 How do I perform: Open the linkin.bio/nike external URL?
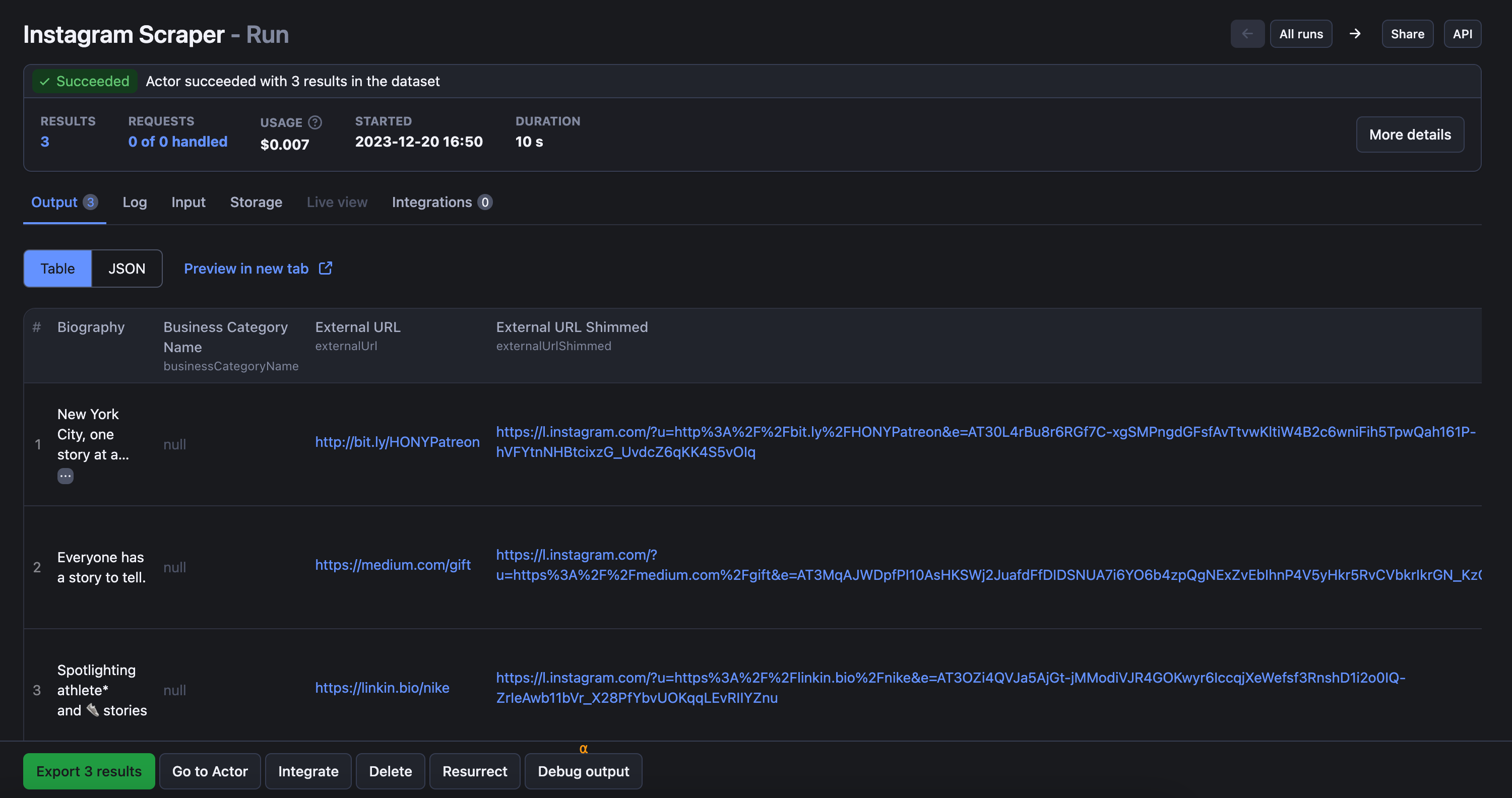pos(382,688)
